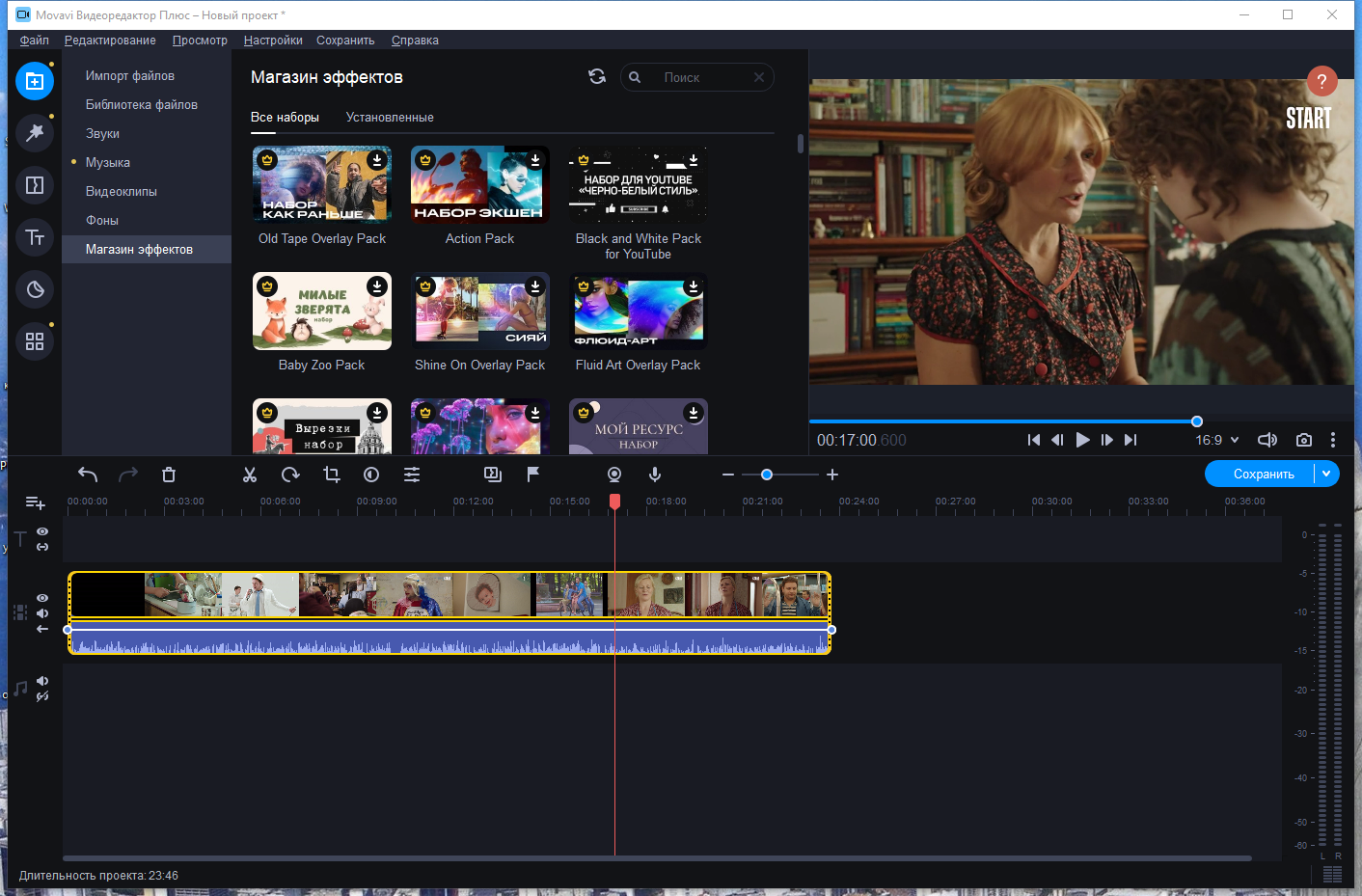This screenshot has width=1362, height=896.
Task: Zoom in timeline with plus button
Action: [x=832, y=475]
